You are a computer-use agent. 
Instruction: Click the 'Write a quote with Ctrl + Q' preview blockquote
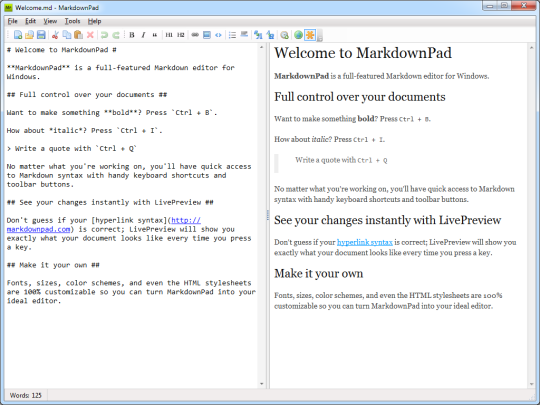341,160
